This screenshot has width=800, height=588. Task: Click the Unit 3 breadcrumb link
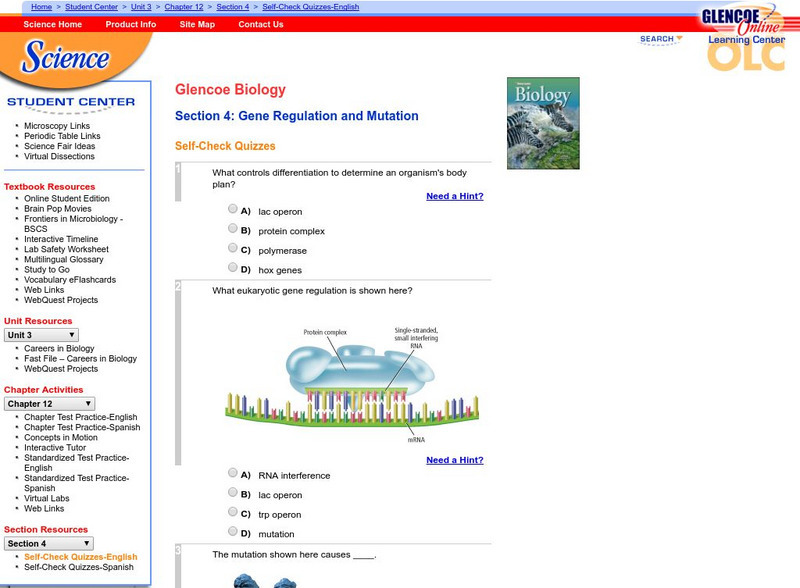(141, 7)
